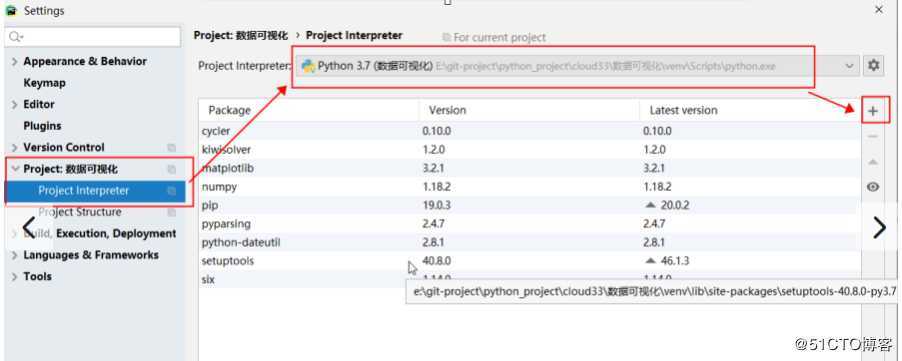Click the plus icon to install a package
The width and height of the screenshot is (902, 361).
pos(873,111)
